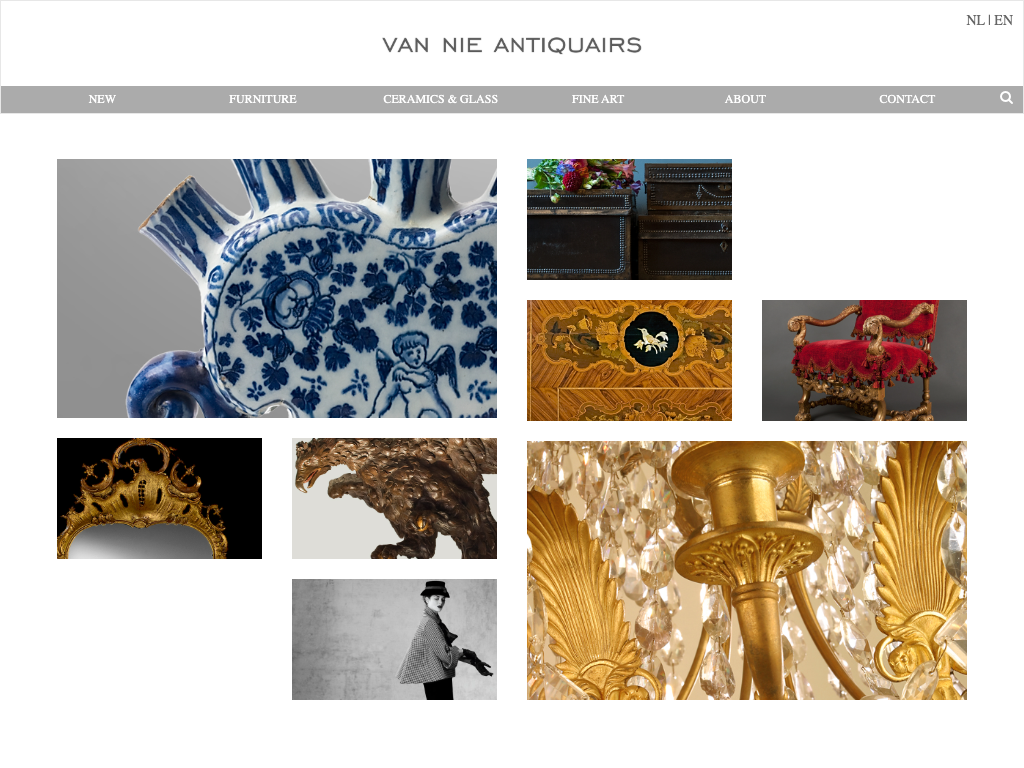Screen dimensions: 1024x768
Task: Open the FURNITURE menu item
Action: coord(263,99)
